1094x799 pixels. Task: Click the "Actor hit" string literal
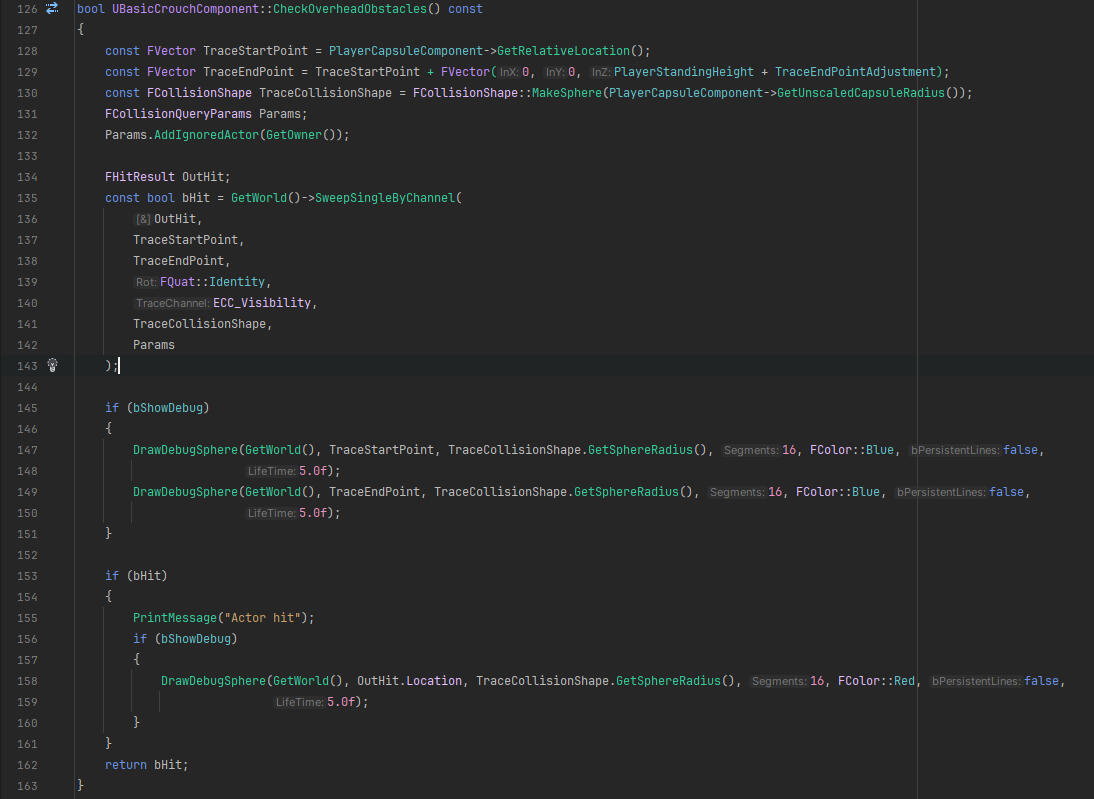click(x=265, y=618)
